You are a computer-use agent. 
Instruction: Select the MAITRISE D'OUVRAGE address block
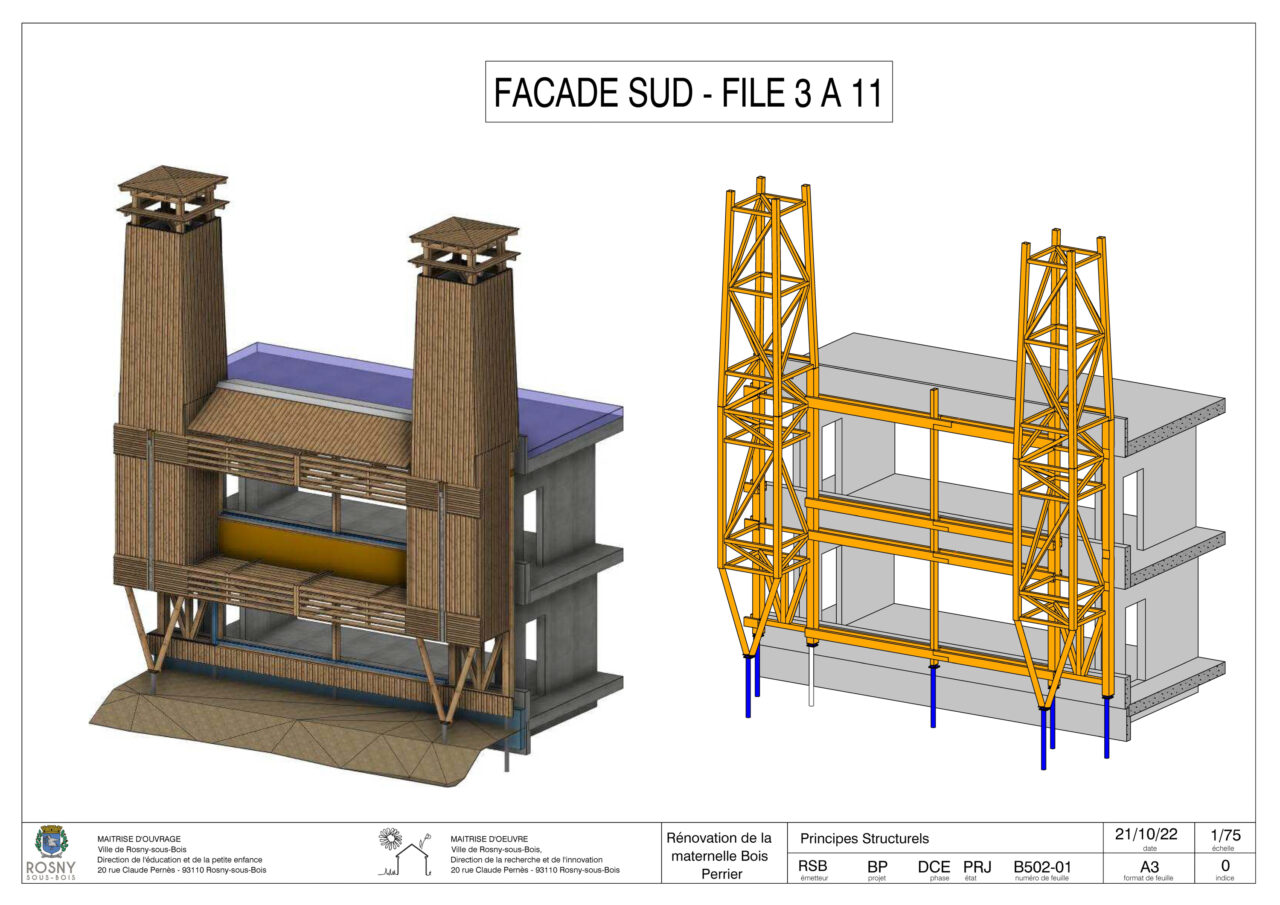[x=181, y=854]
